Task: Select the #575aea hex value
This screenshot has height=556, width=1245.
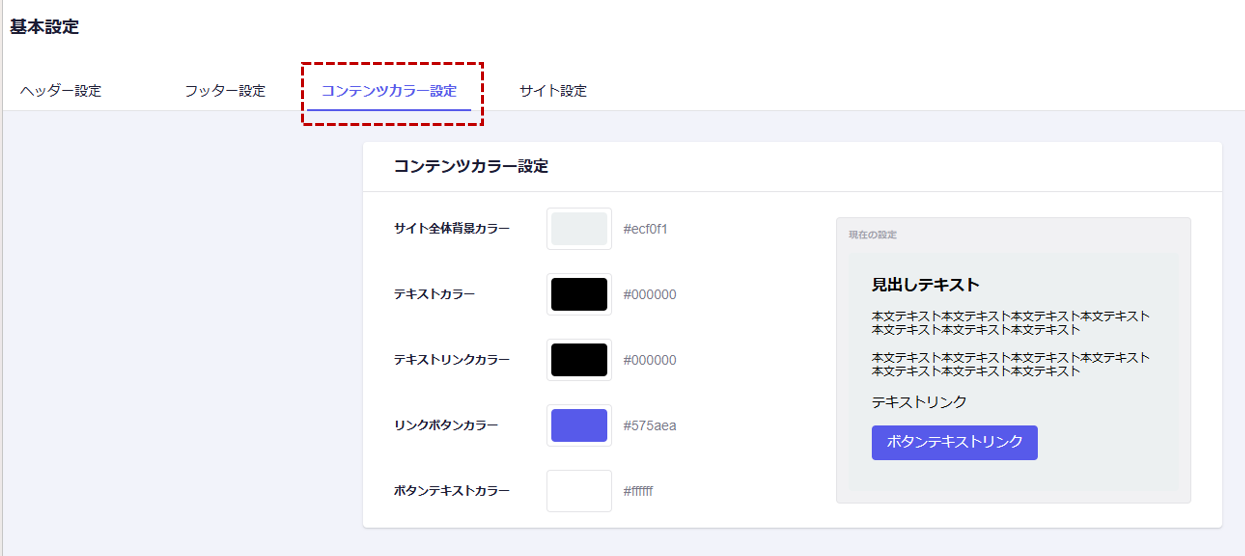Action: click(x=650, y=426)
